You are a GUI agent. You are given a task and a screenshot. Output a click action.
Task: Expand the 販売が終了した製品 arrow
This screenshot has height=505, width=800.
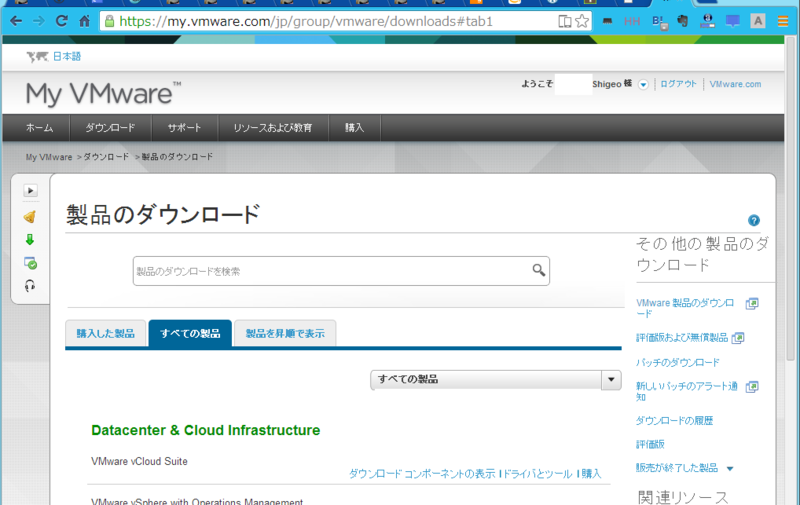click(x=730, y=469)
